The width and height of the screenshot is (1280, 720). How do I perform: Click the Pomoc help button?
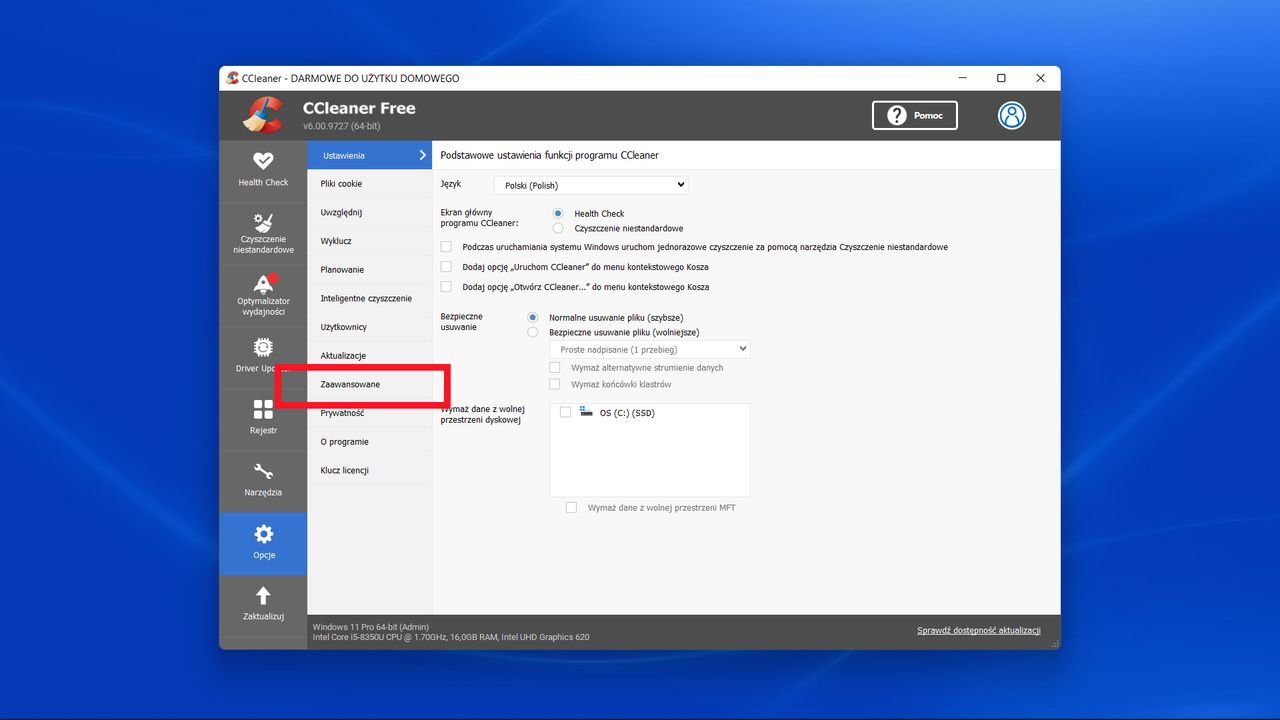pyautogui.click(x=914, y=115)
